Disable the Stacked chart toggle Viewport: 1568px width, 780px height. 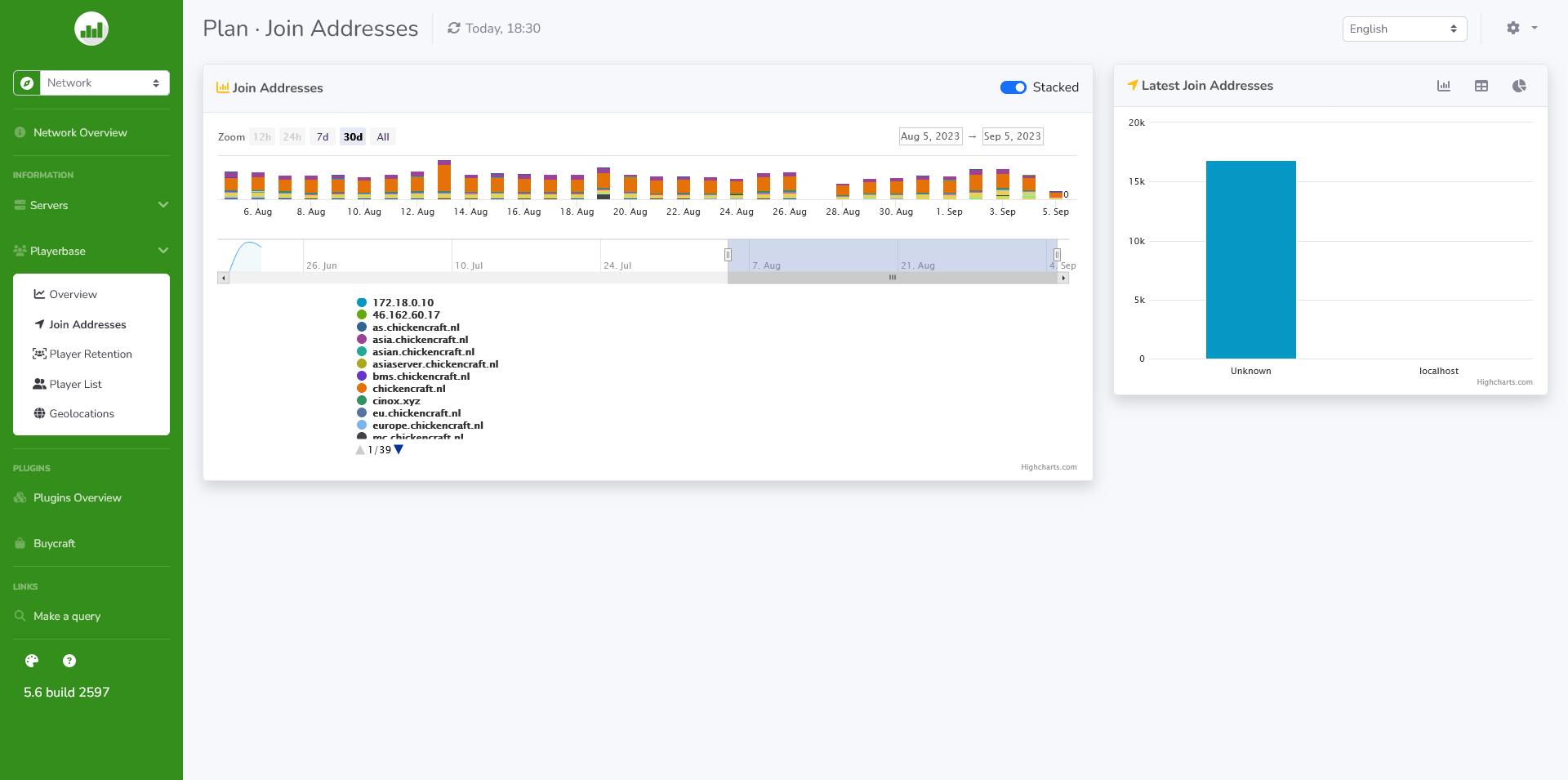[x=1013, y=87]
